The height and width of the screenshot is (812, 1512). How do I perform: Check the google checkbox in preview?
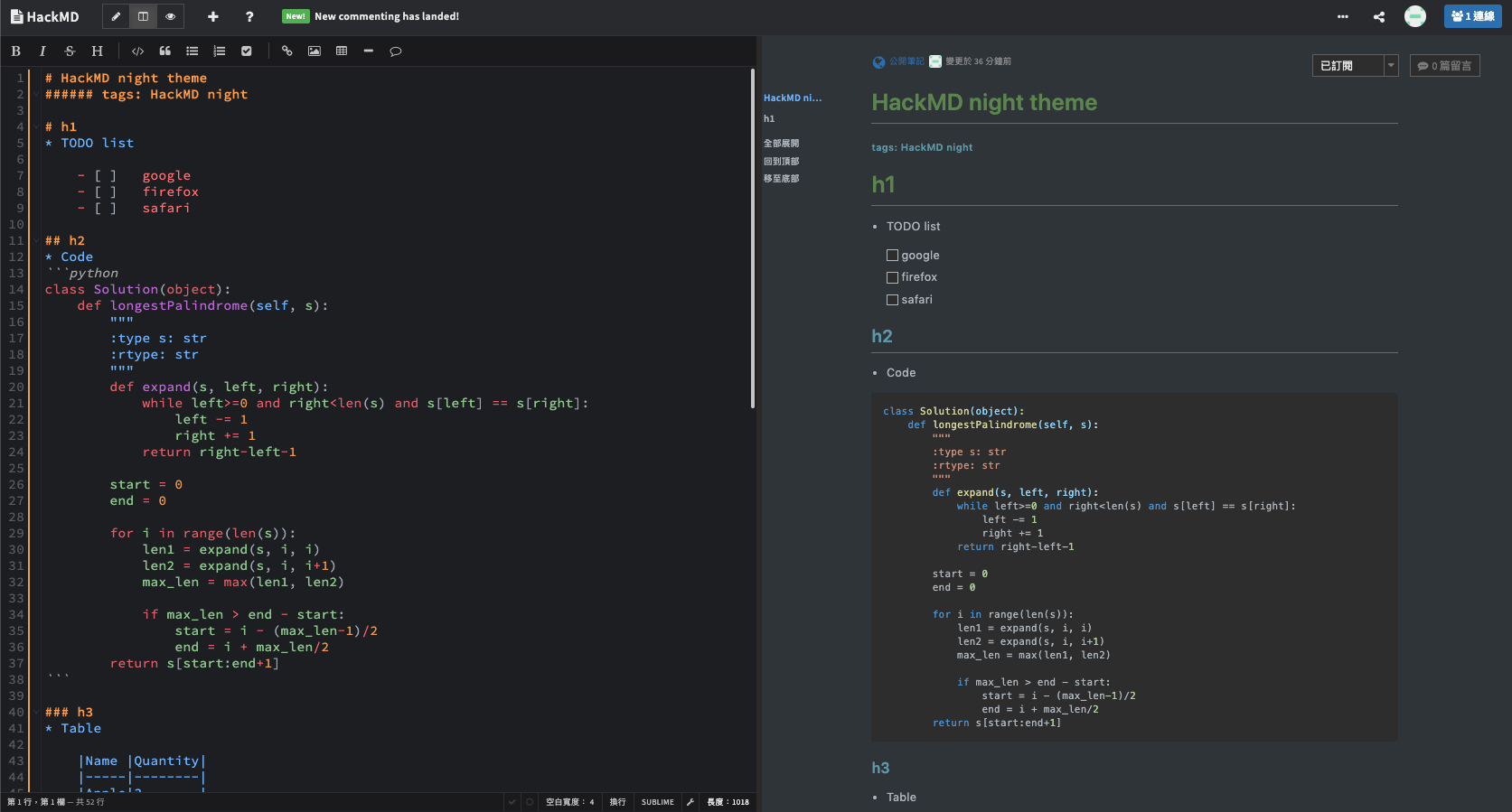tap(892, 256)
